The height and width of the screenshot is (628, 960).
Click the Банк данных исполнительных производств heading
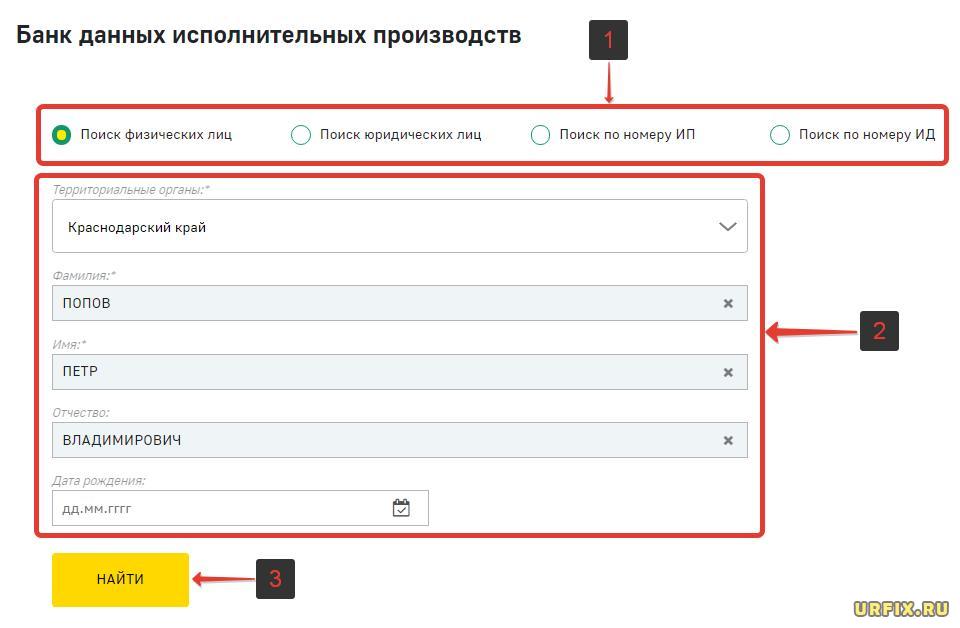coord(268,35)
